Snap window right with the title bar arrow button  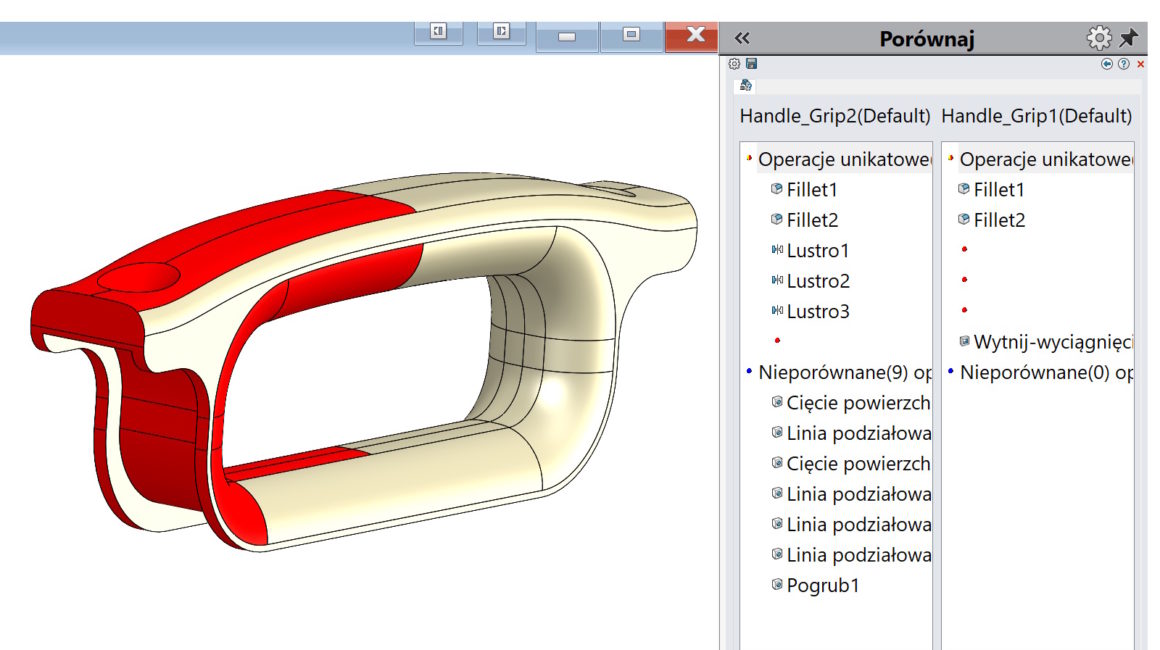pyautogui.click(x=501, y=32)
